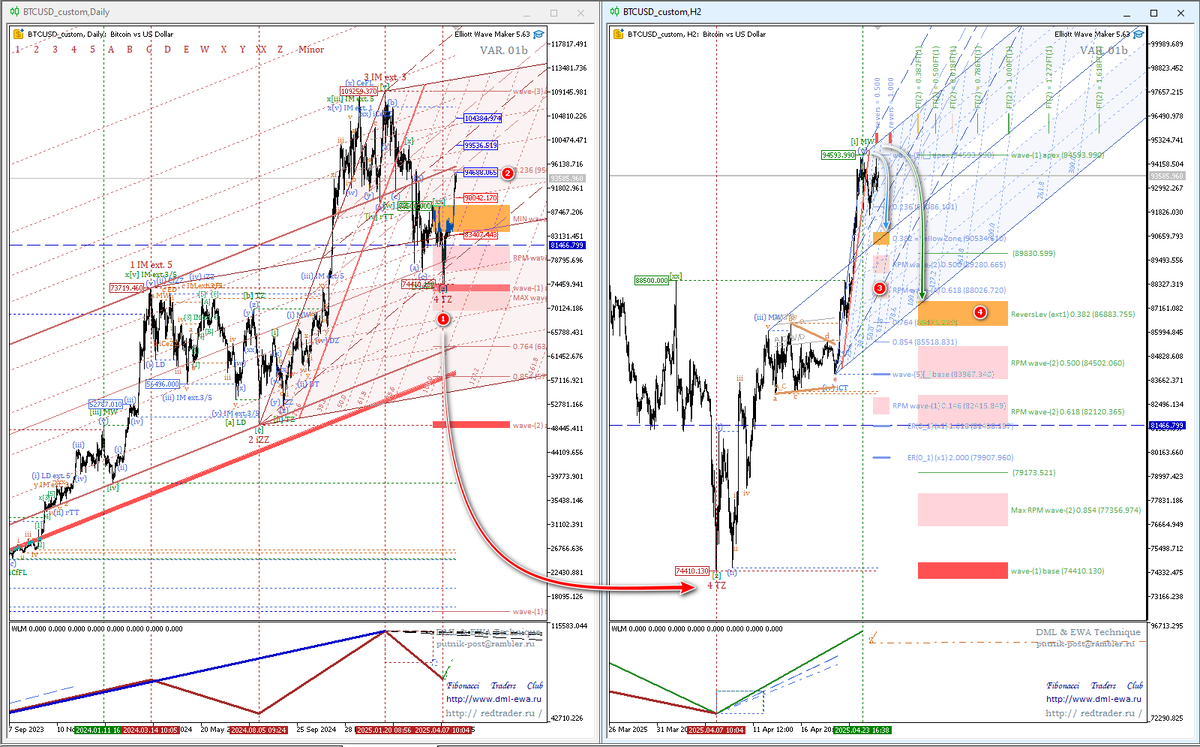Select wave label '4' in the top label row
The image size is (1200, 747).
[x=73, y=49]
